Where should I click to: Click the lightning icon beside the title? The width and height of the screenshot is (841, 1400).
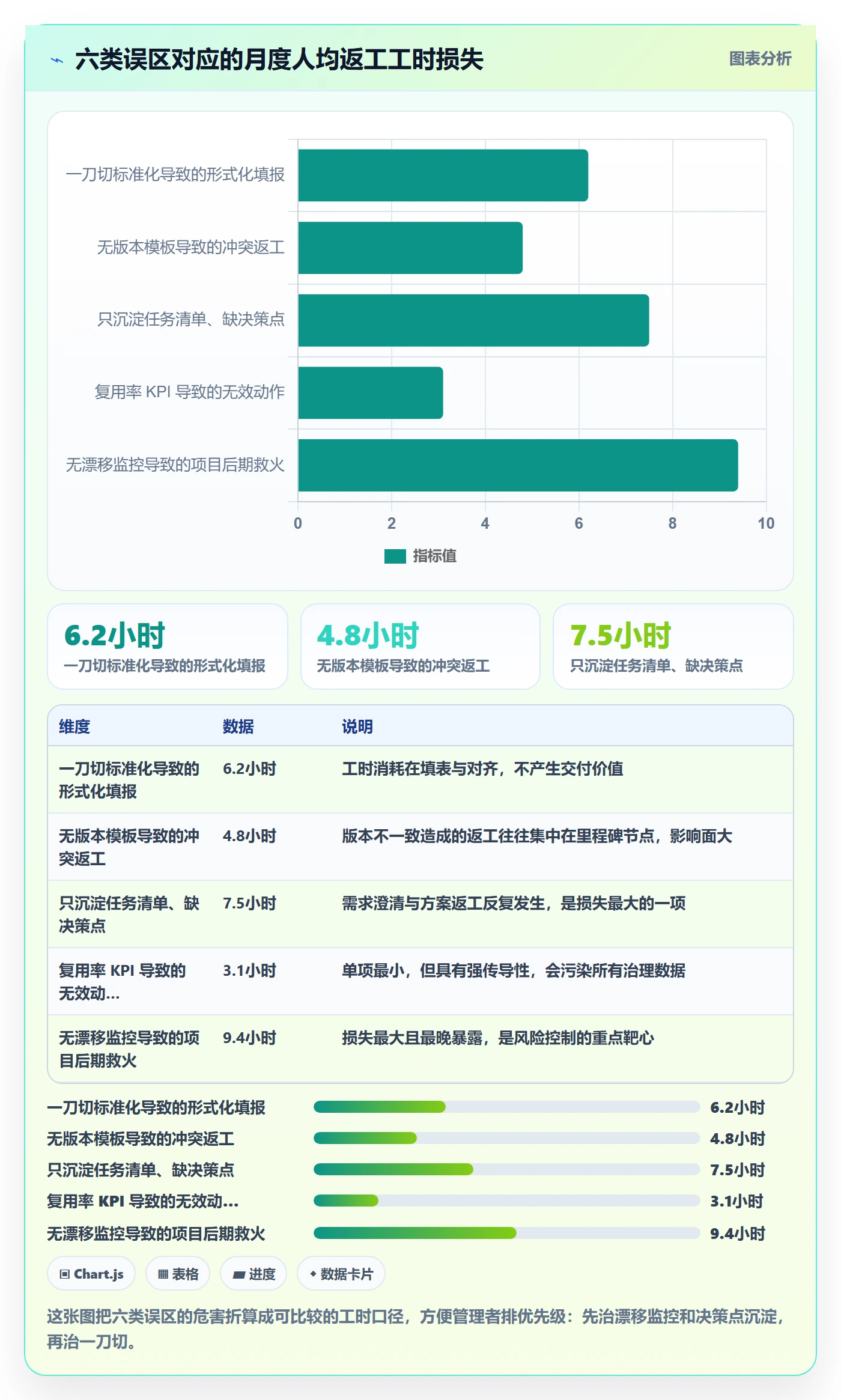[x=57, y=60]
